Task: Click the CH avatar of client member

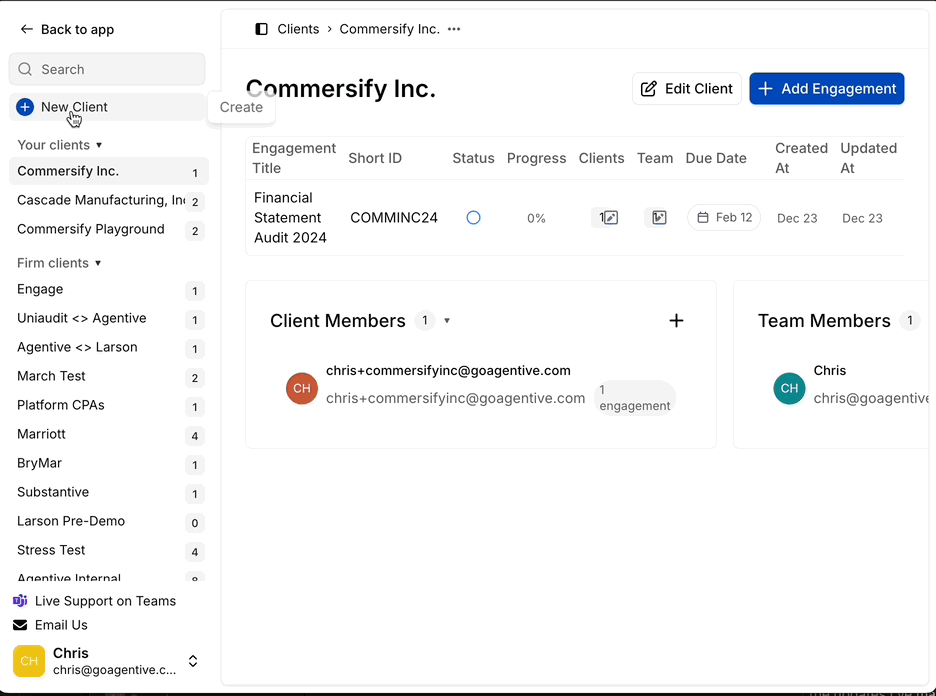Action: (x=301, y=388)
